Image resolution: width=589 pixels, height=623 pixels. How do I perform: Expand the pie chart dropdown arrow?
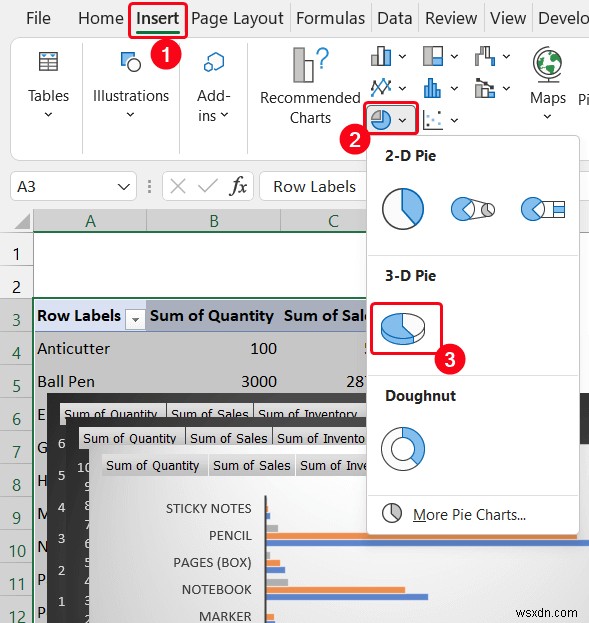[x=402, y=120]
